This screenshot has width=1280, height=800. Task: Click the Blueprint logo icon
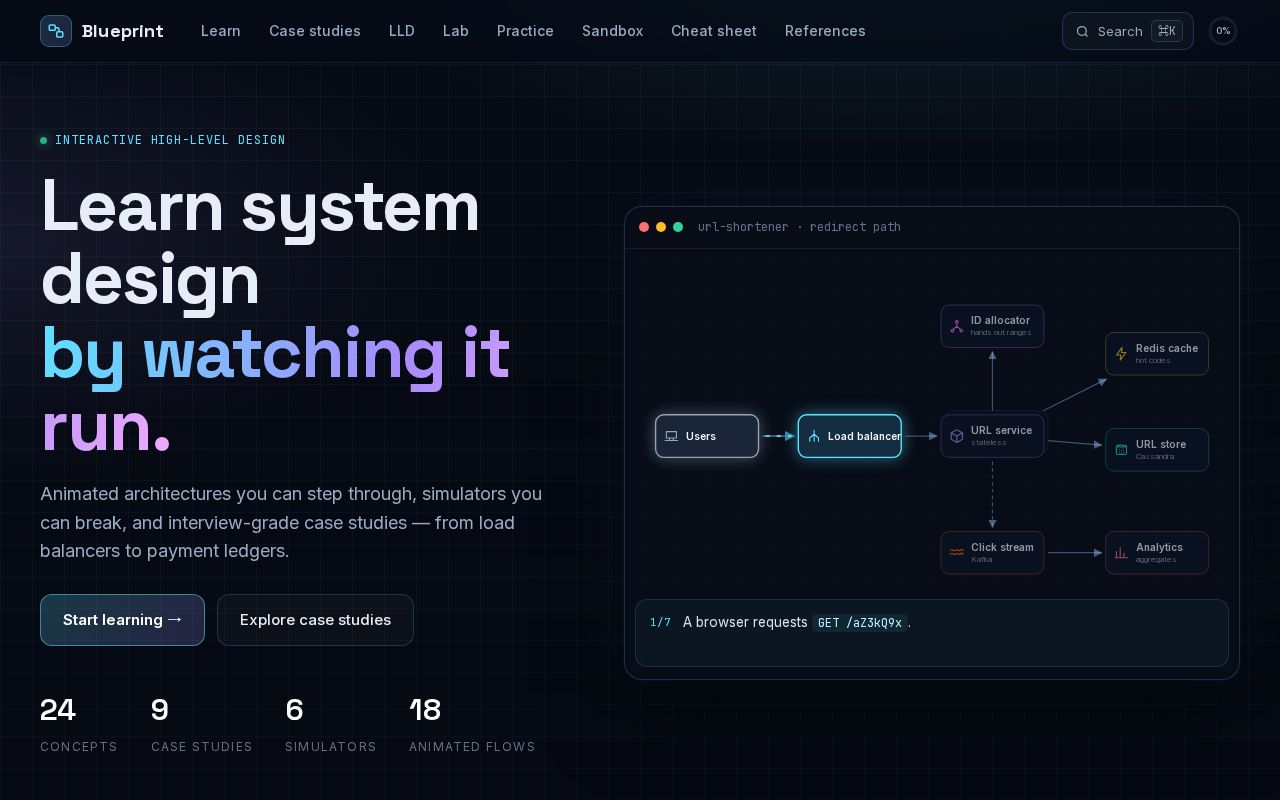tap(56, 31)
